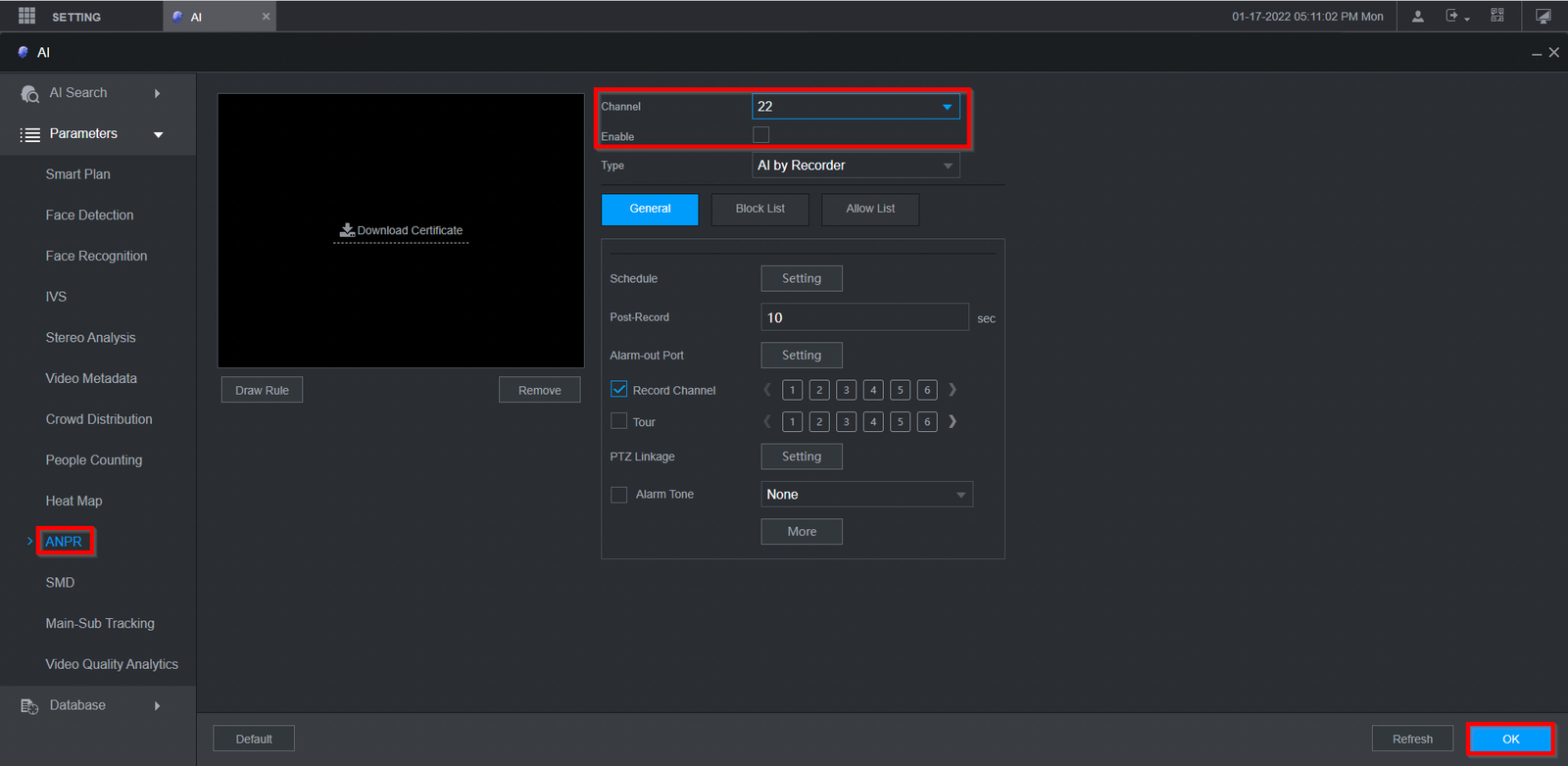Open the Channel dropdown
Screen dimensions: 1568x766
855,106
